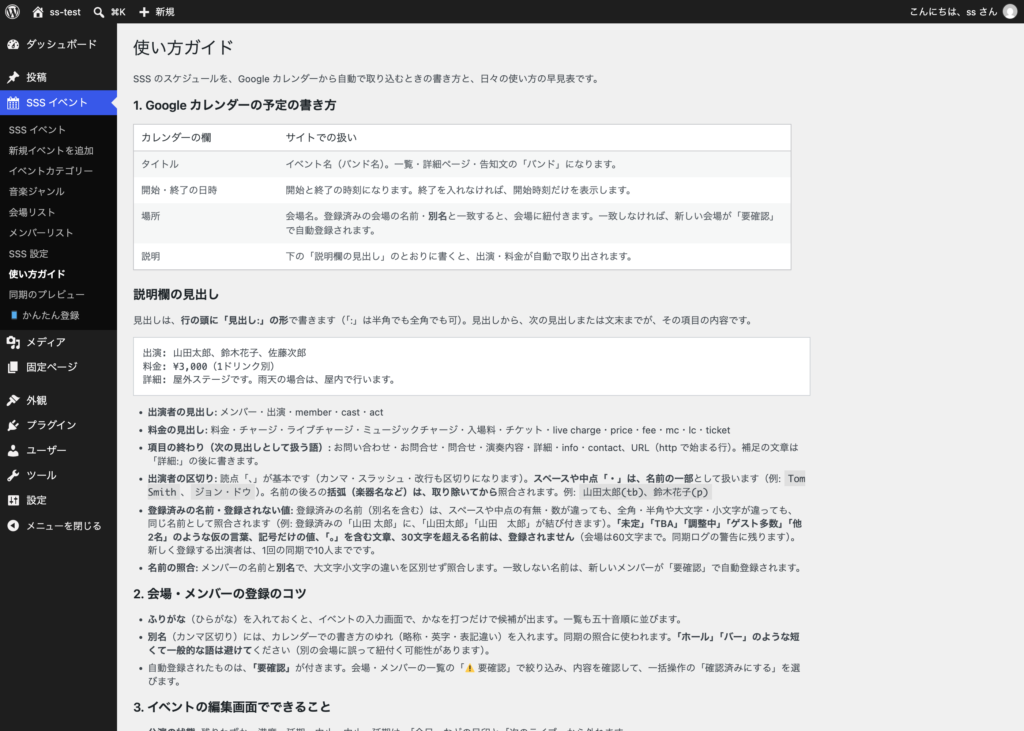Open 会場リスト submenu

pos(31,212)
